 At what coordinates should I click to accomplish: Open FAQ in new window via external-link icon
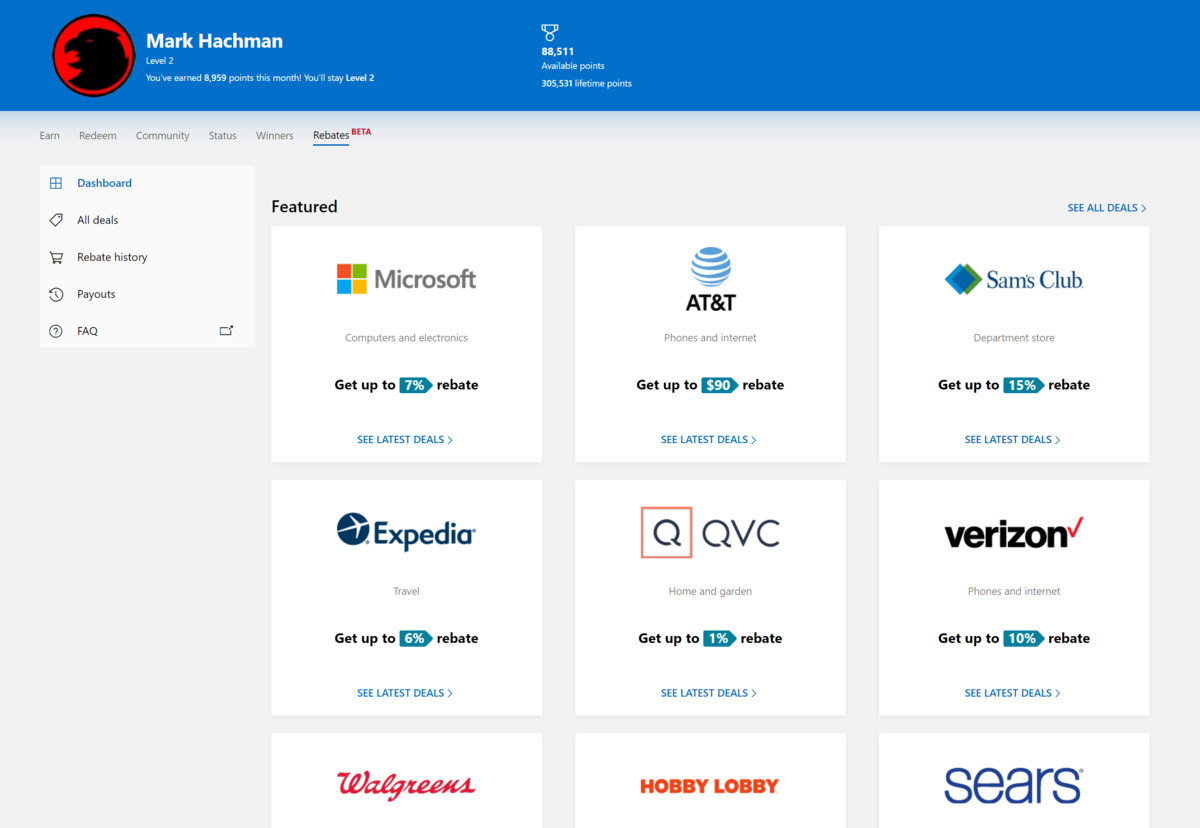(227, 330)
